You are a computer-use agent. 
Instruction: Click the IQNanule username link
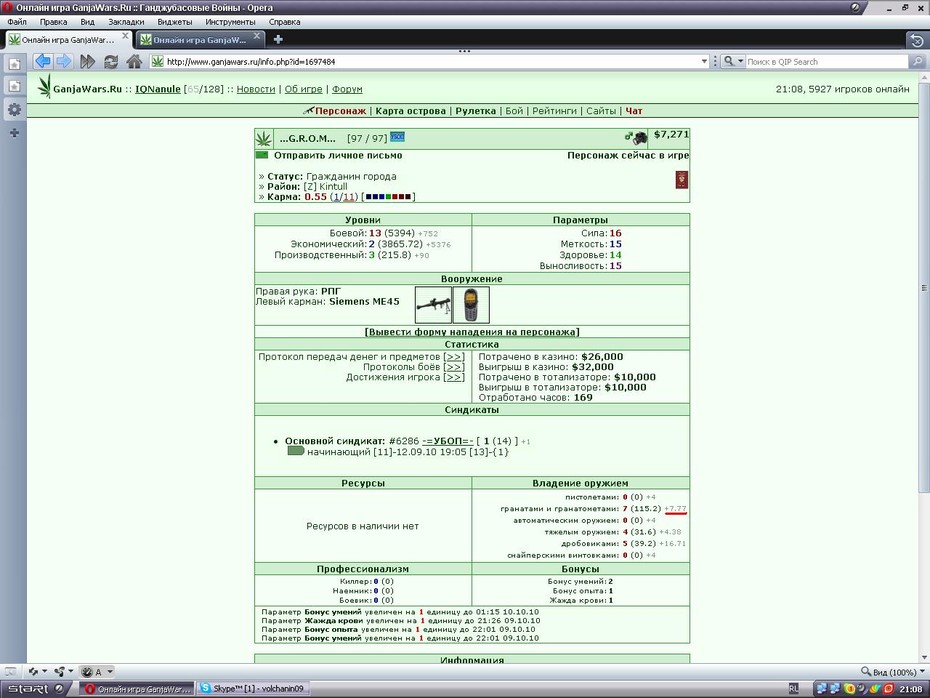point(158,89)
